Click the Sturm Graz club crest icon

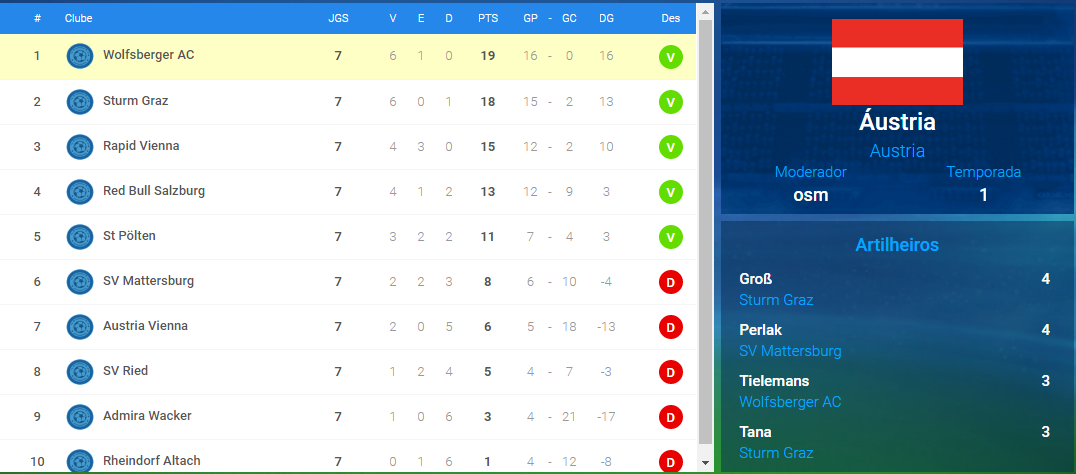click(x=80, y=101)
